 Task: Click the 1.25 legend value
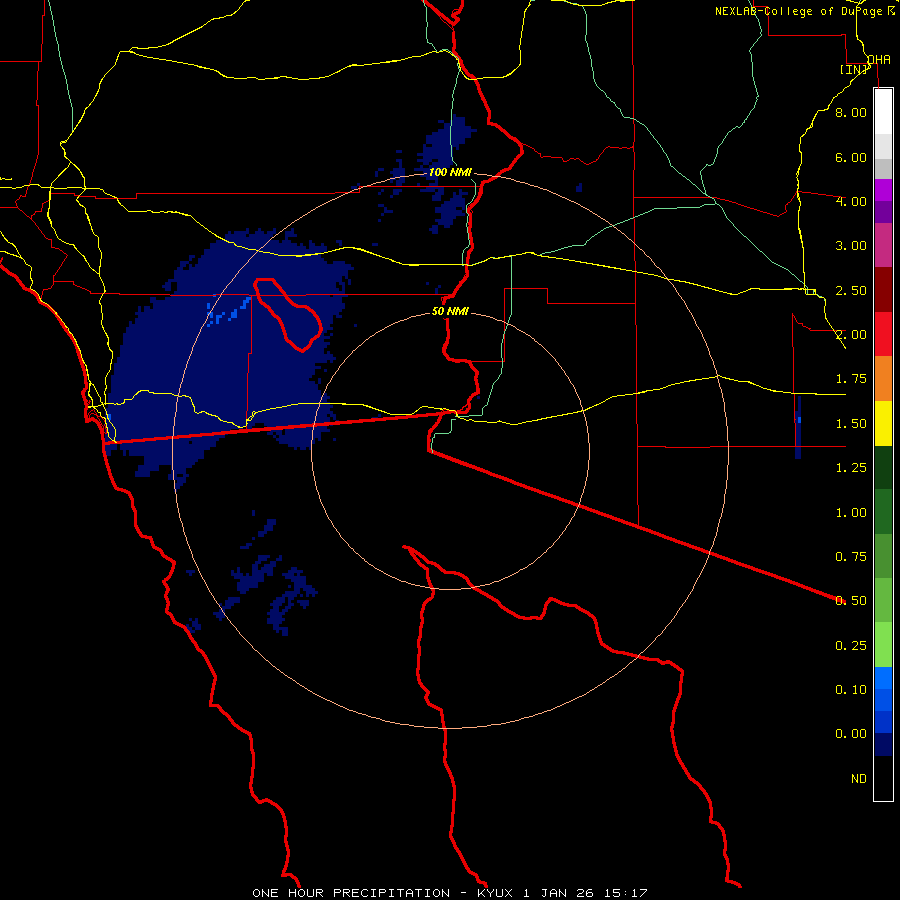tap(851, 468)
